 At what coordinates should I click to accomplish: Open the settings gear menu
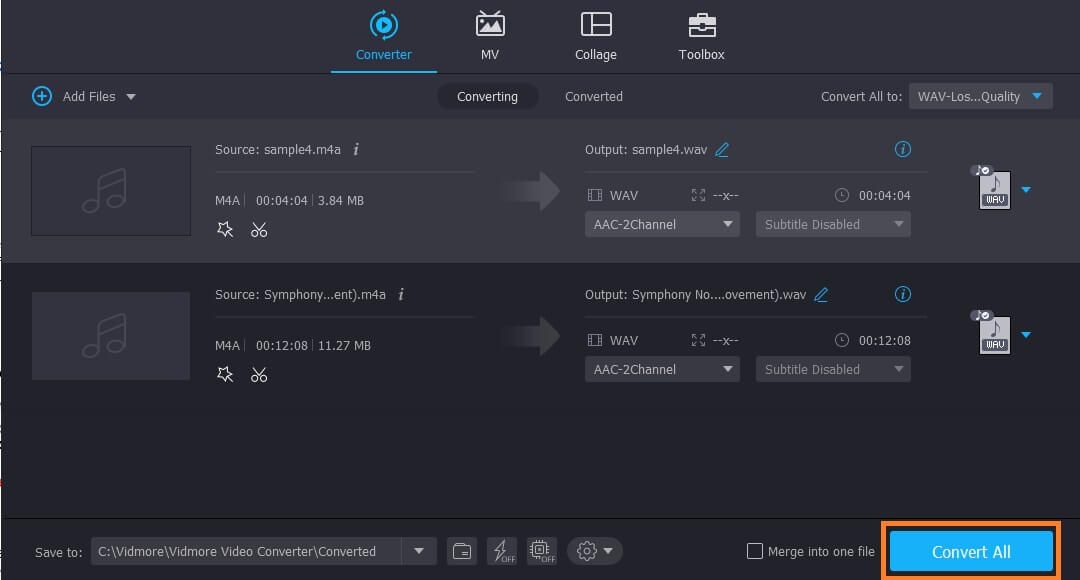pos(588,551)
